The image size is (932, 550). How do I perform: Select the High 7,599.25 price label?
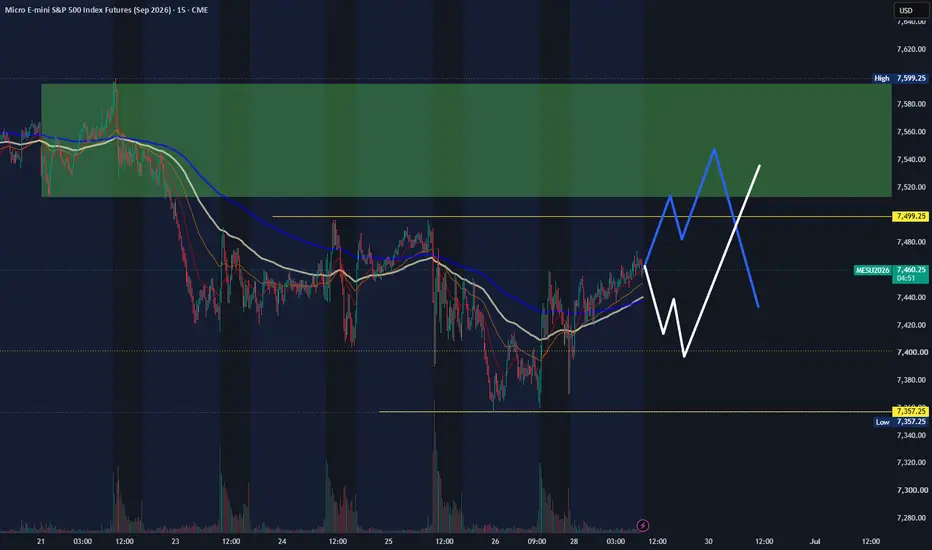(900, 78)
